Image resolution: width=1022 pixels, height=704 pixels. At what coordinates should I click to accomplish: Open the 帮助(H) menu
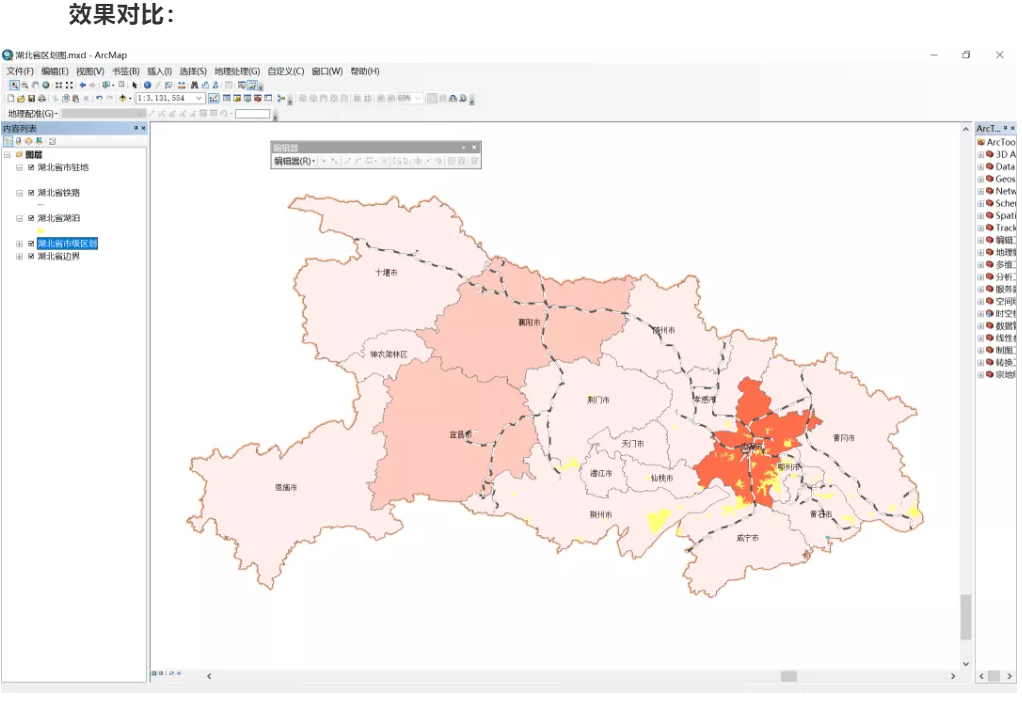pos(365,72)
